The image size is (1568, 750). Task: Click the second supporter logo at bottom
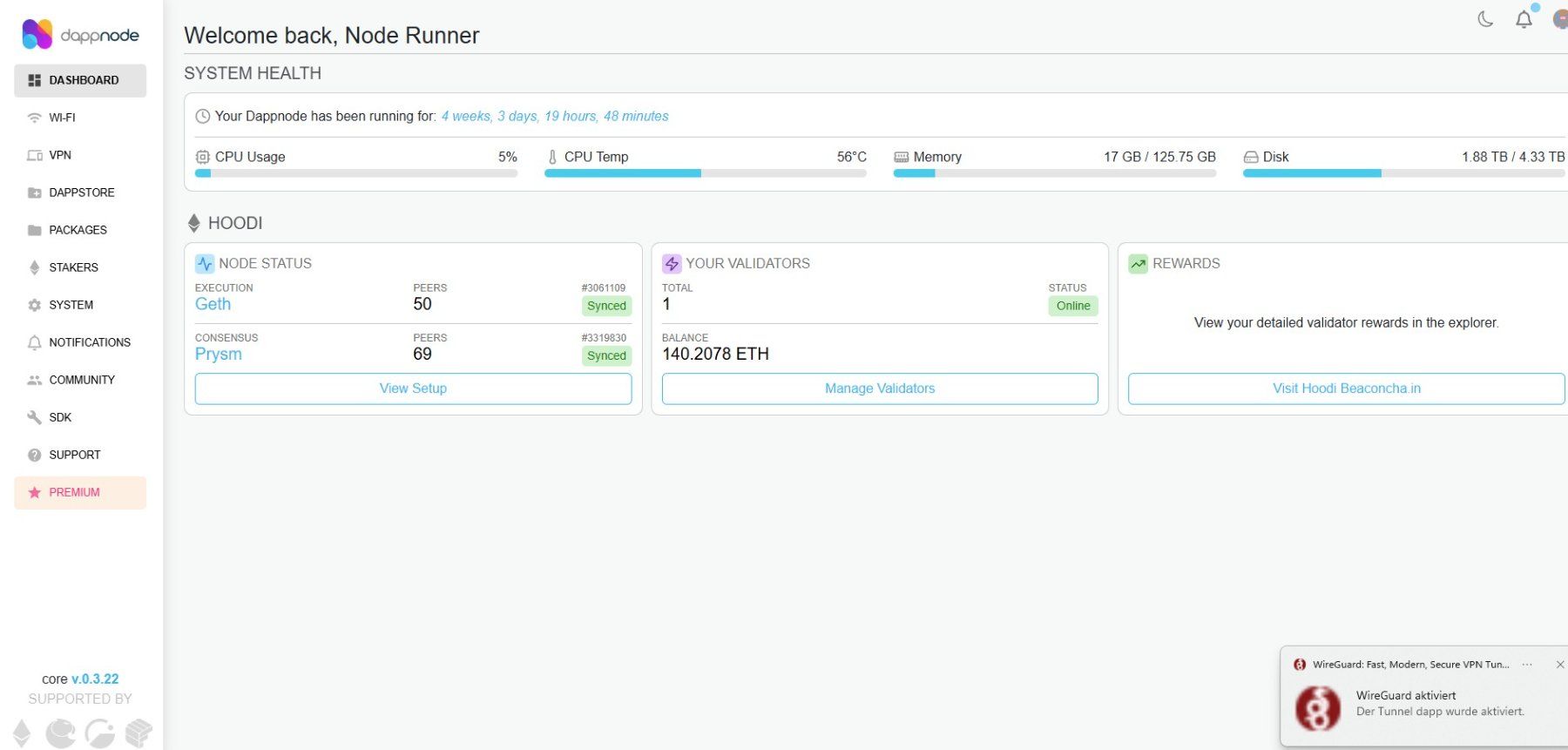(60, 733)
